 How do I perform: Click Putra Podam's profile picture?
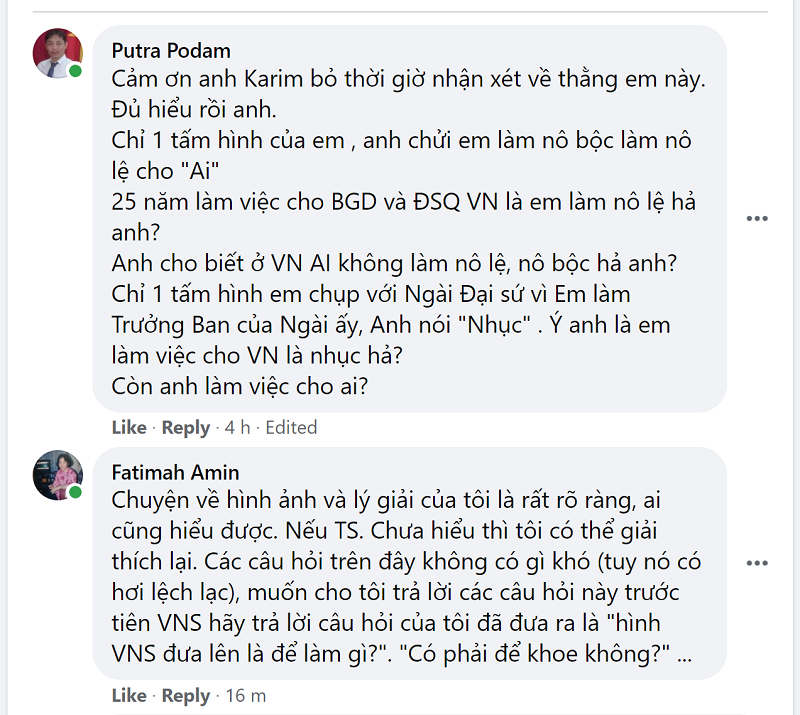pyautogui.click(x=58, y=53)
